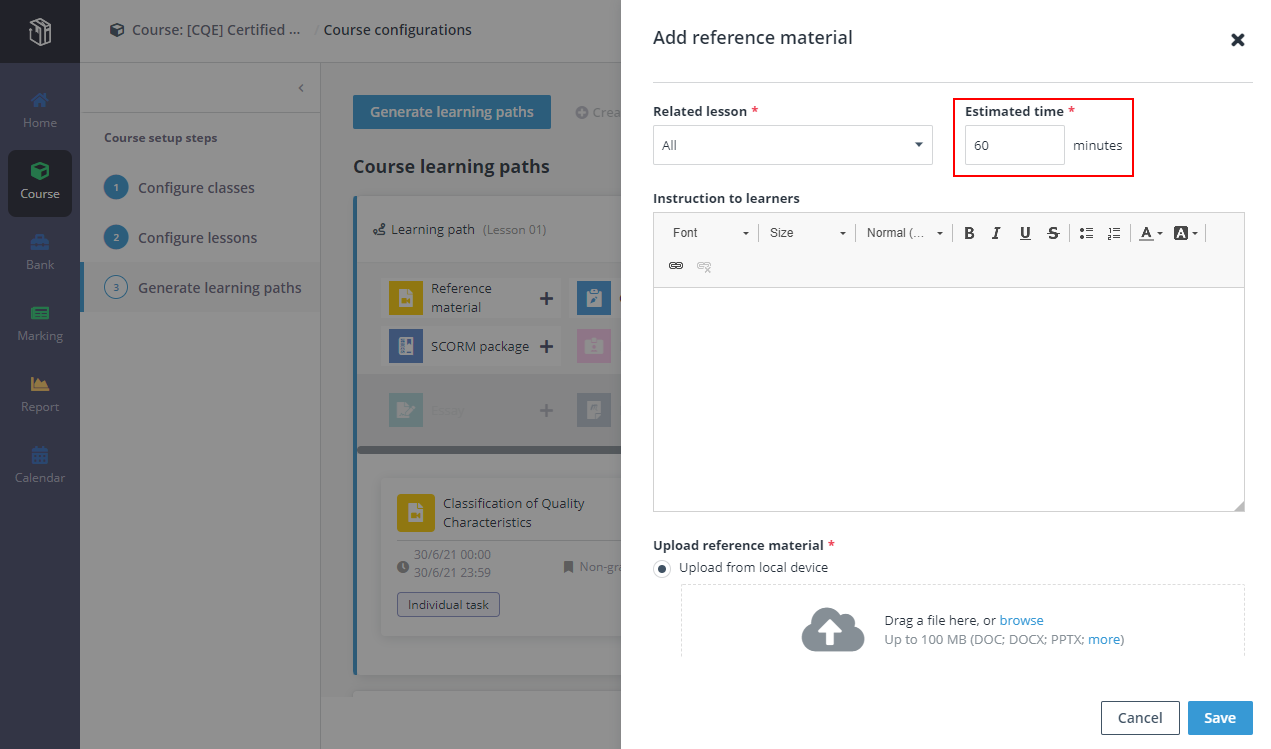Click the Course breadcrumb link
This screenshot has height=749, width=1271.
[x=205, y=30]
